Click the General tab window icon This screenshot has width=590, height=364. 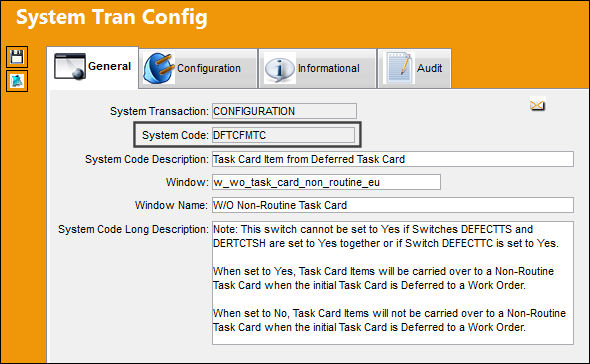click(x=70, y=66)
